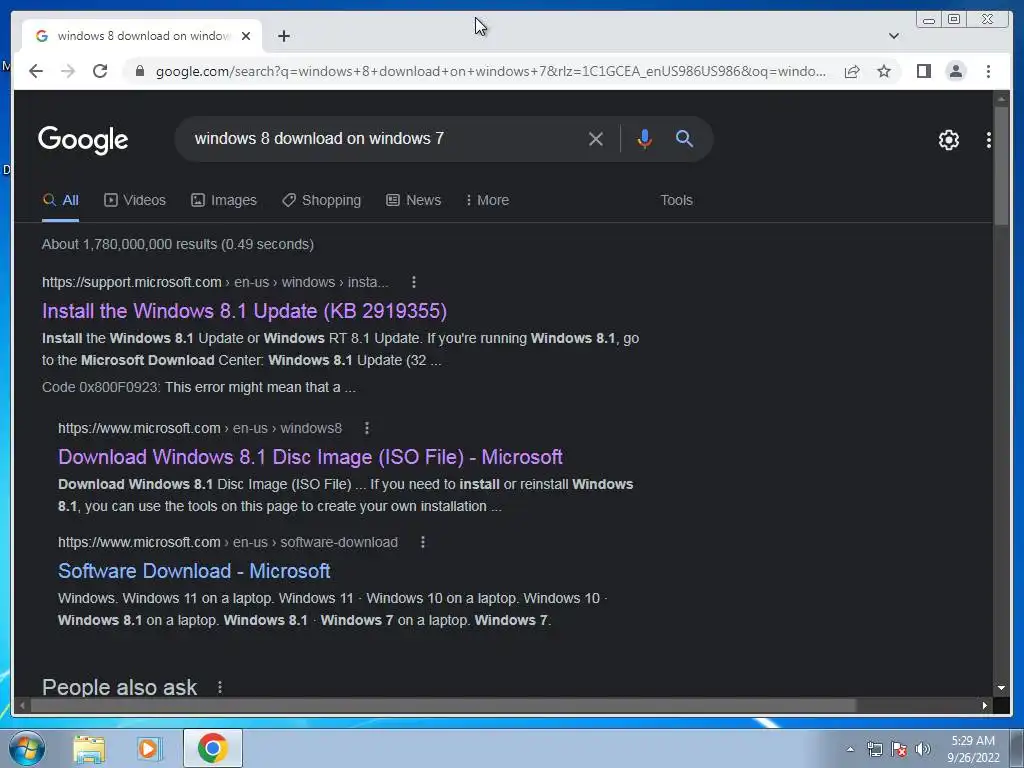Click the results count text
Viewport: 1024px width, 768px height.
click(x=178, y=244)
